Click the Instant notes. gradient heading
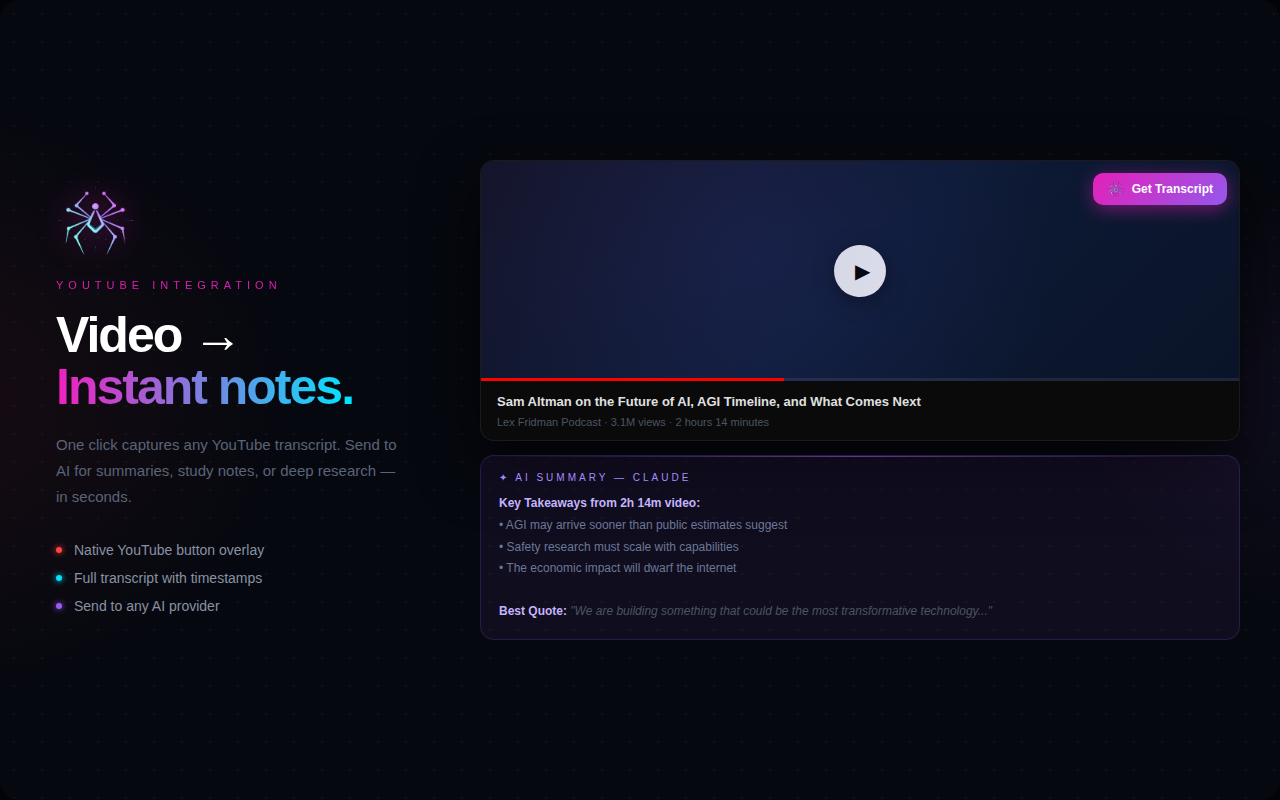The width and height of the screenshot is (1280, 800). [205, 388]
